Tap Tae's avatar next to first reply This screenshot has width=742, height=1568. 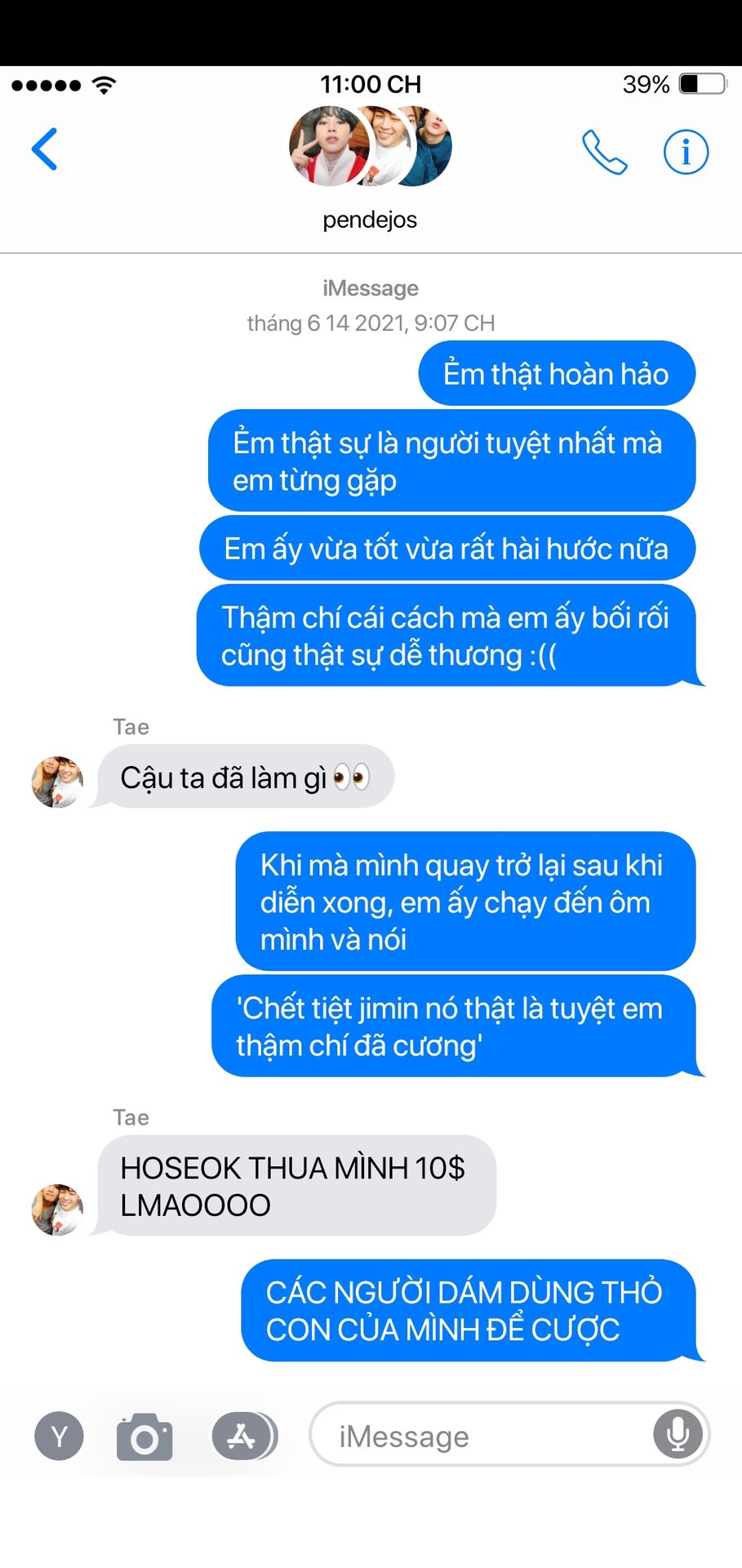click(57, 782)
